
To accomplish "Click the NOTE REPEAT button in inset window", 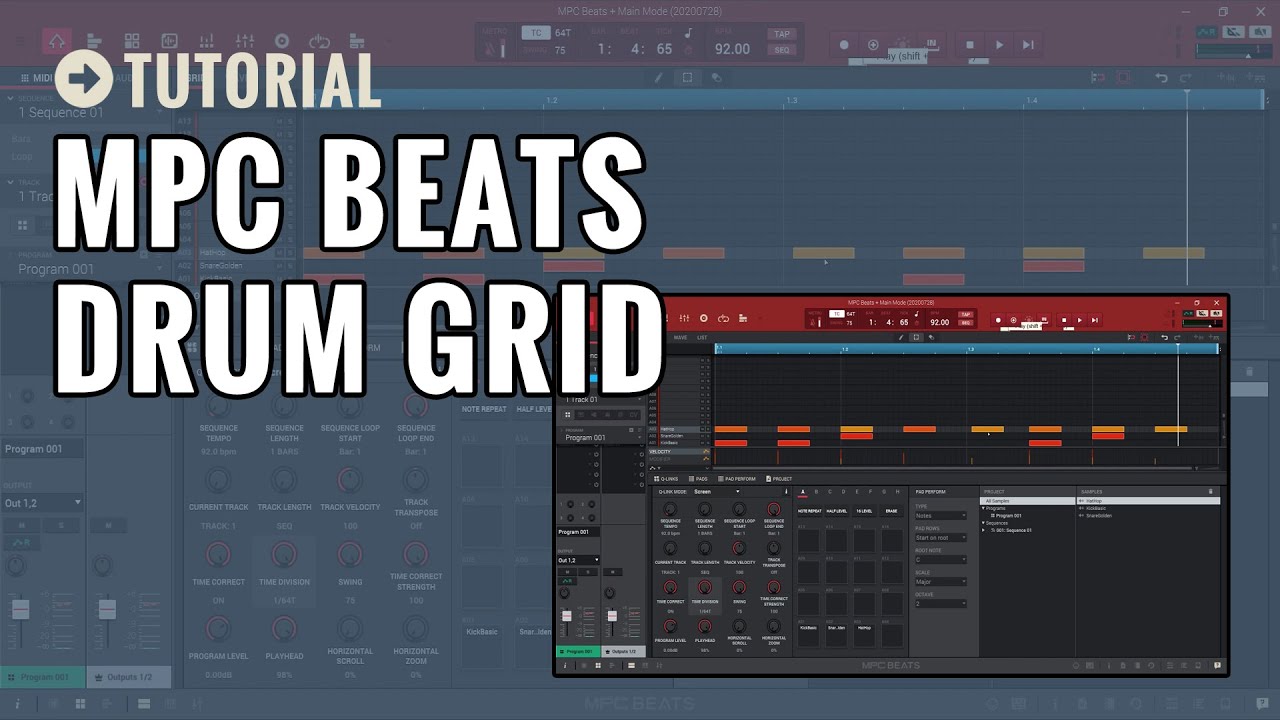I will pyautogui.click(x=810, y=511).
